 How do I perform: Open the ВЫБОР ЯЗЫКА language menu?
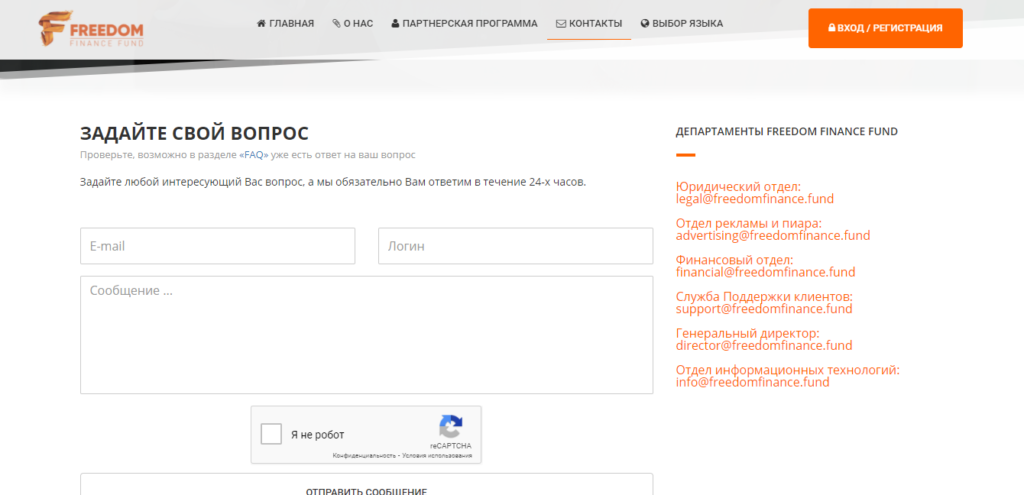[x=682, y=24]
